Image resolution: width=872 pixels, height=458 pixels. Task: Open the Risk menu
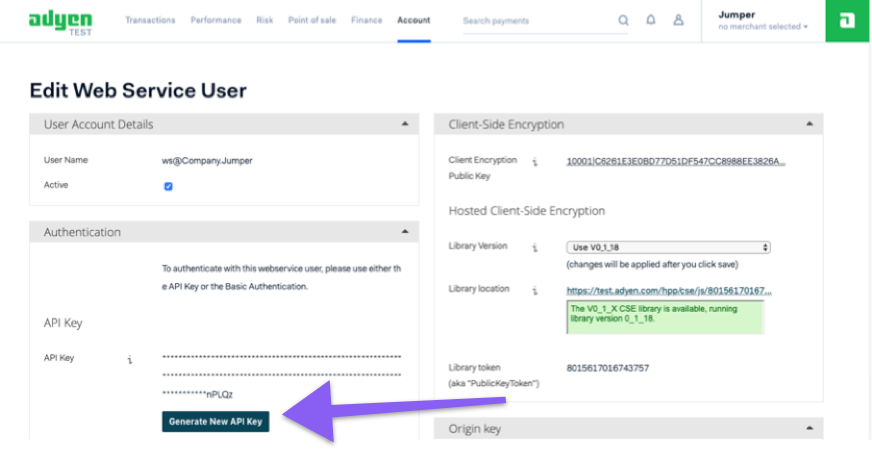265,20
